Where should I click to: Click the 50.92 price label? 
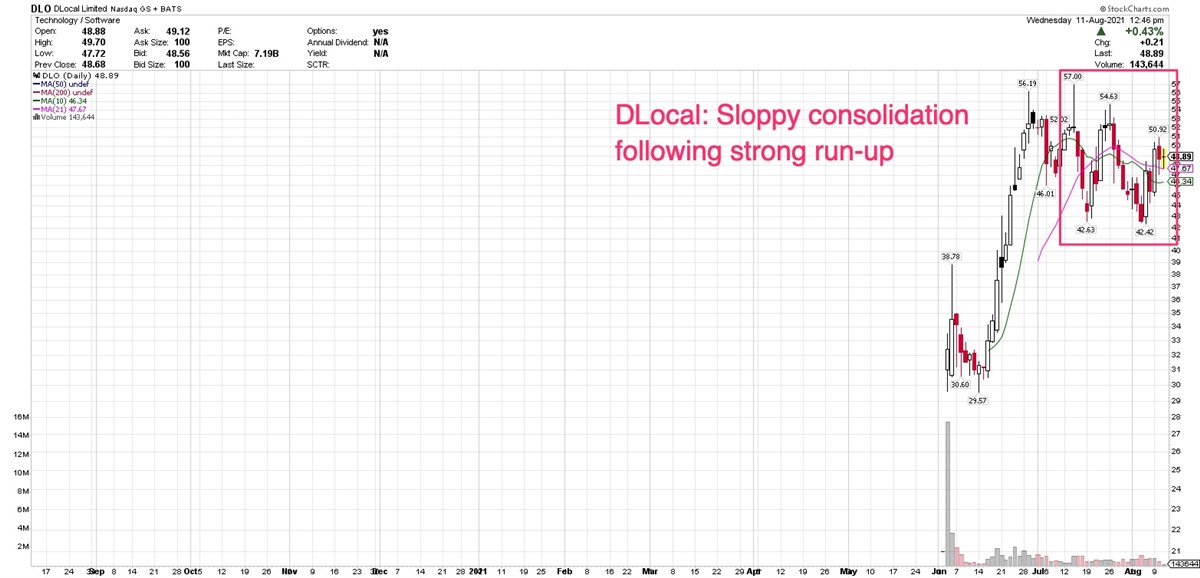pos(1158,128)
